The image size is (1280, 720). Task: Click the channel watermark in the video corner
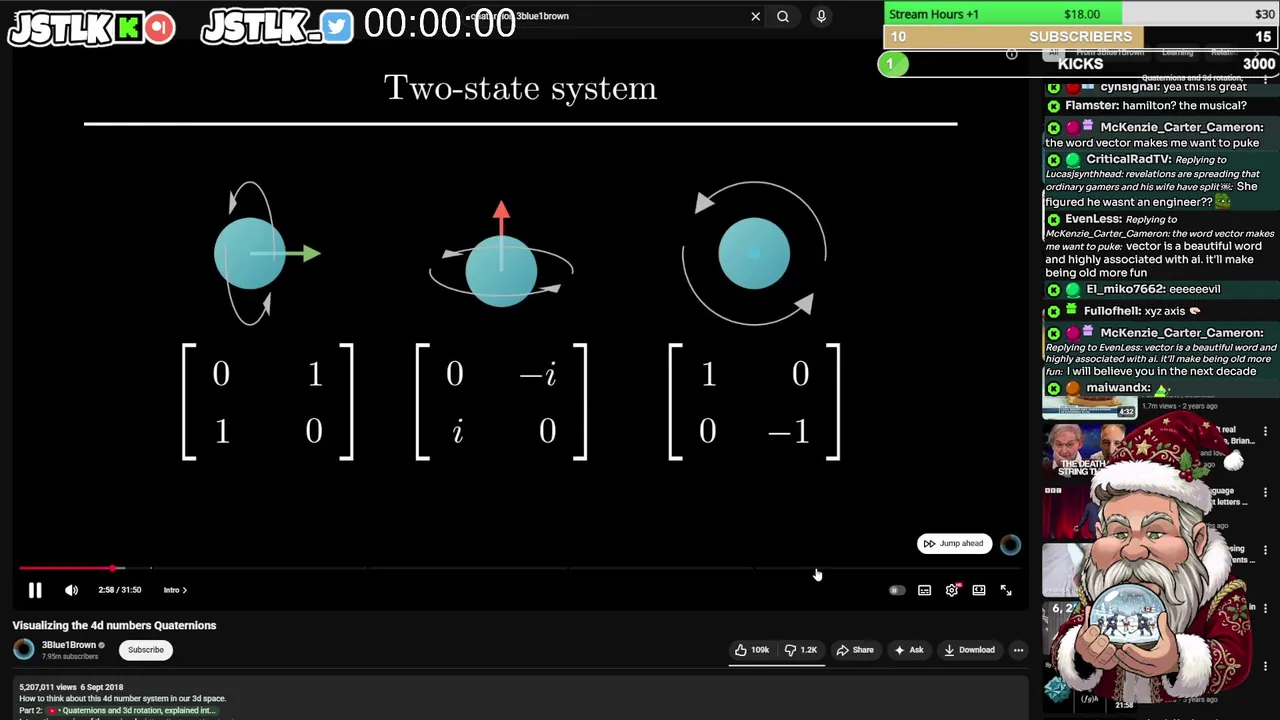tap(1010, 544)
